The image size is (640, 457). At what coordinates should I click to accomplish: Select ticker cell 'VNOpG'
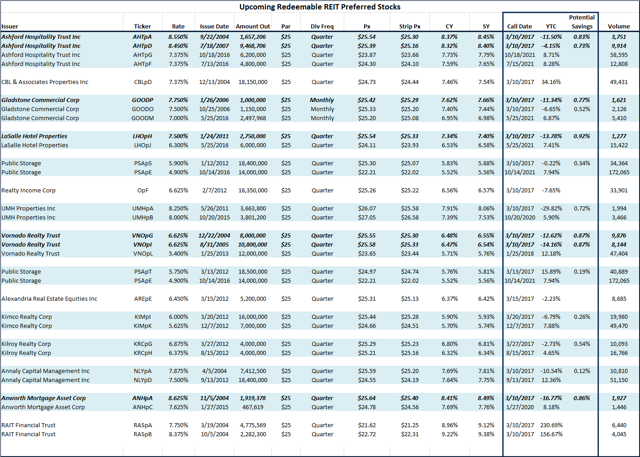(x=142, y=235)
